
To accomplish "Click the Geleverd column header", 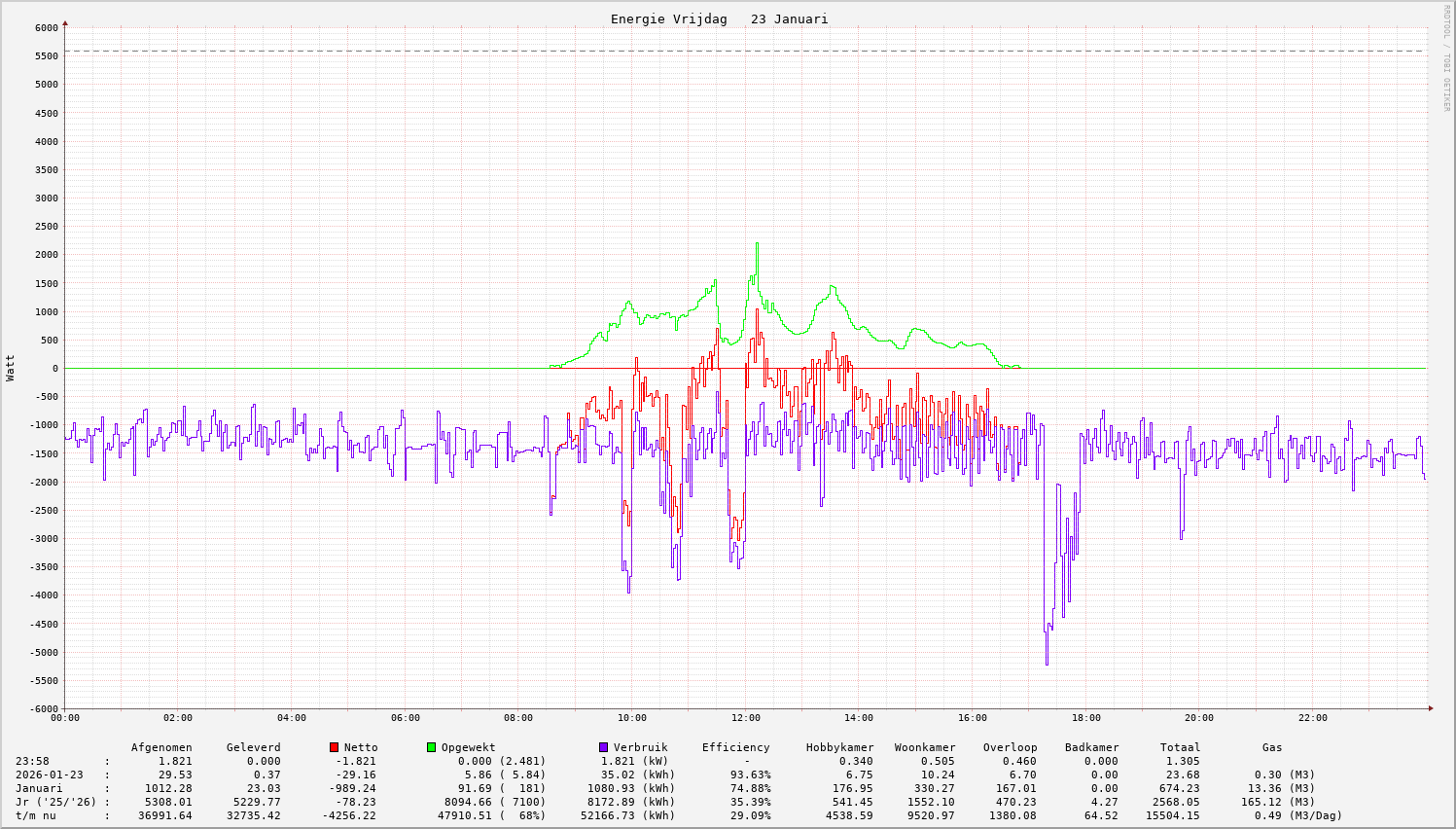I will tap(253, 747).
